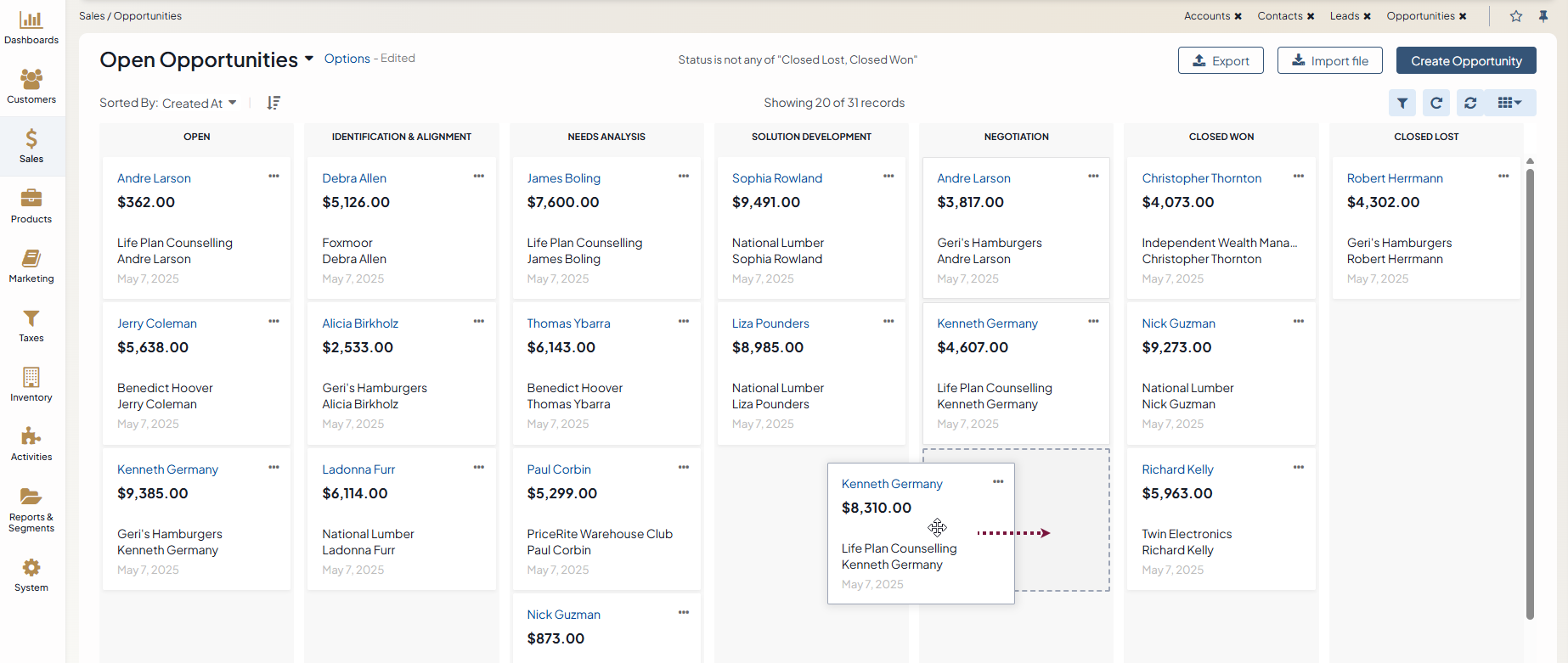Open the Dashboards section in sidebar
The height and width of the screenshot is (663, 1568).
[x=31, y=28]
